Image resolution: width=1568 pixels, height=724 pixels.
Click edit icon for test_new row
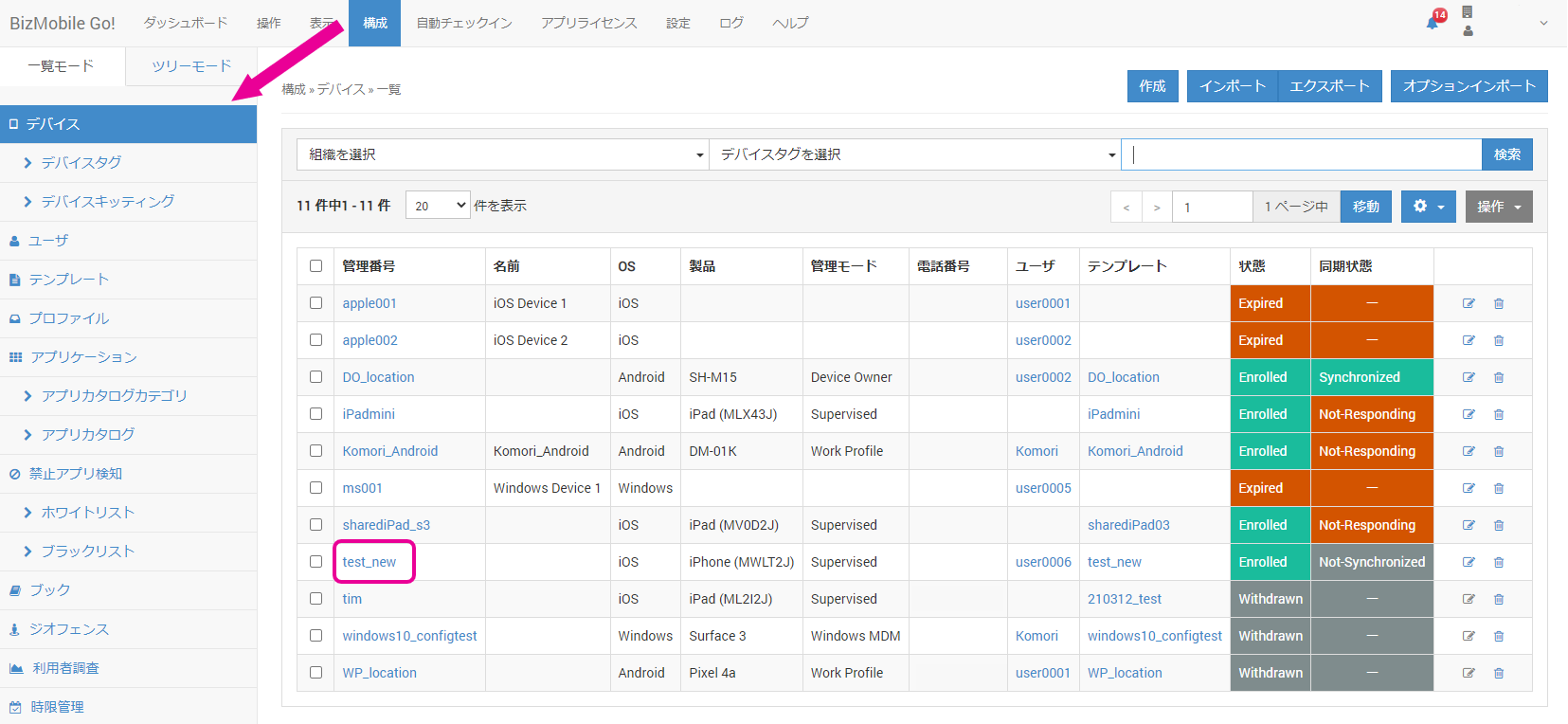point(1469,562)
